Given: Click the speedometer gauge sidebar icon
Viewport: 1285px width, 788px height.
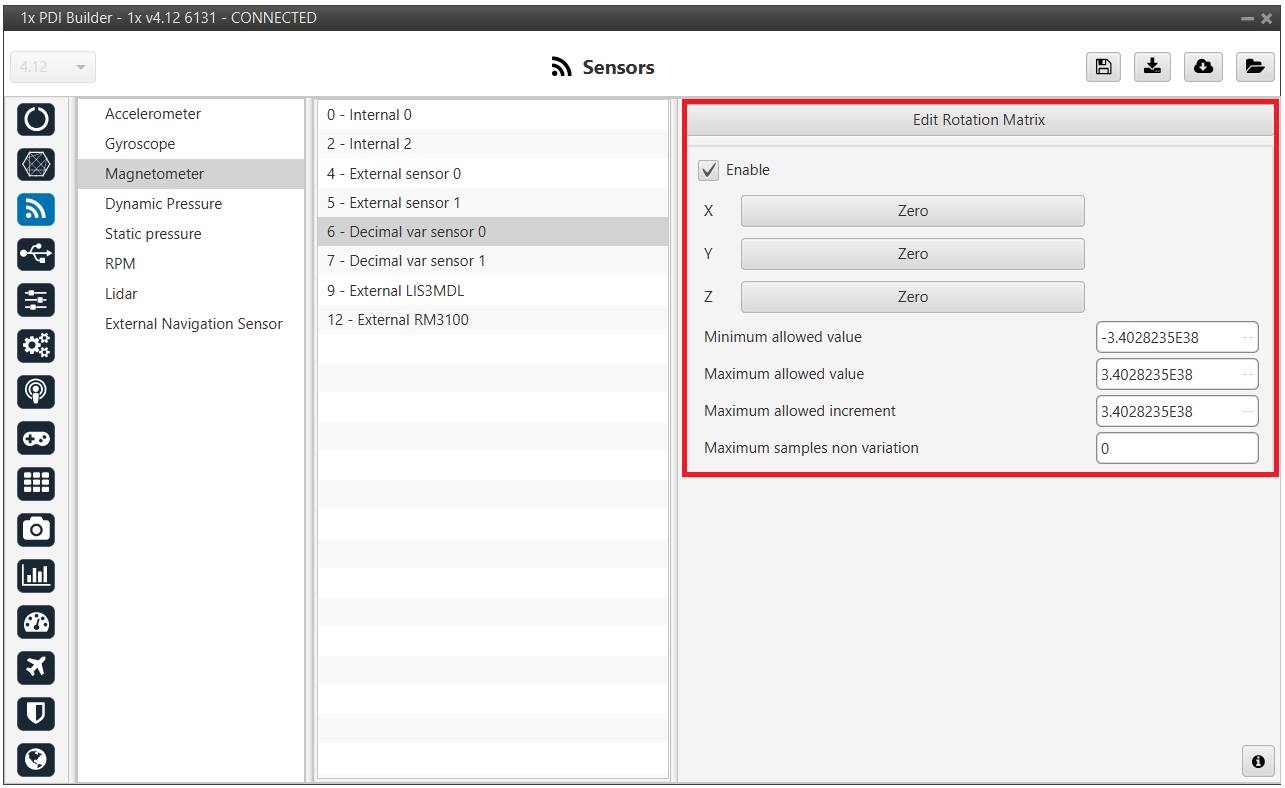Looking at the screenshot, I should pyautogui.click(x=36, y=621).
